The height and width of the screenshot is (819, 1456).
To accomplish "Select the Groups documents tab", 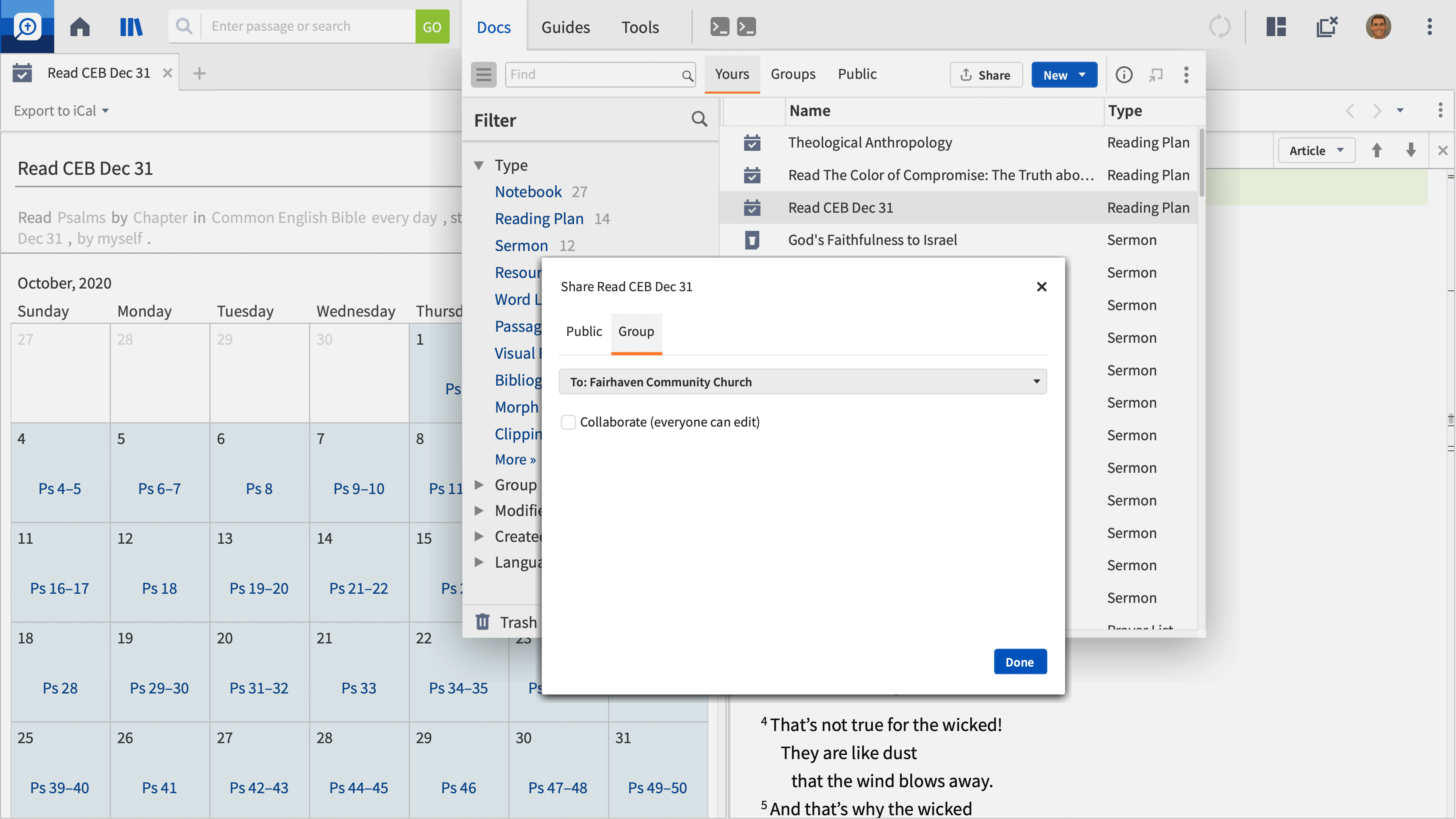I will coord(792,74).
